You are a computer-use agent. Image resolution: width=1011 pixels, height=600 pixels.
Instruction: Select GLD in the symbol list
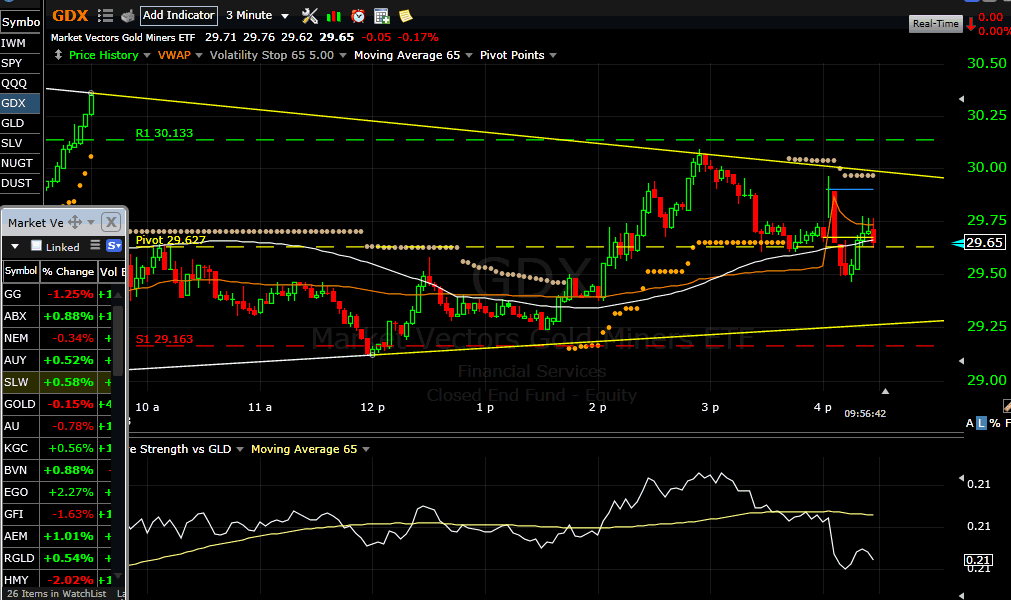click(x=20, y=123)
